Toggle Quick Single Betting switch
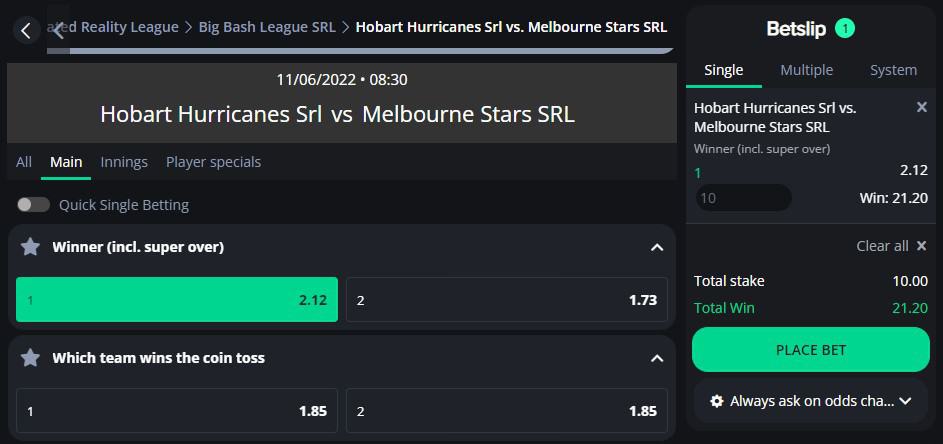The image size is (943, 444). [x=34, y=205]
